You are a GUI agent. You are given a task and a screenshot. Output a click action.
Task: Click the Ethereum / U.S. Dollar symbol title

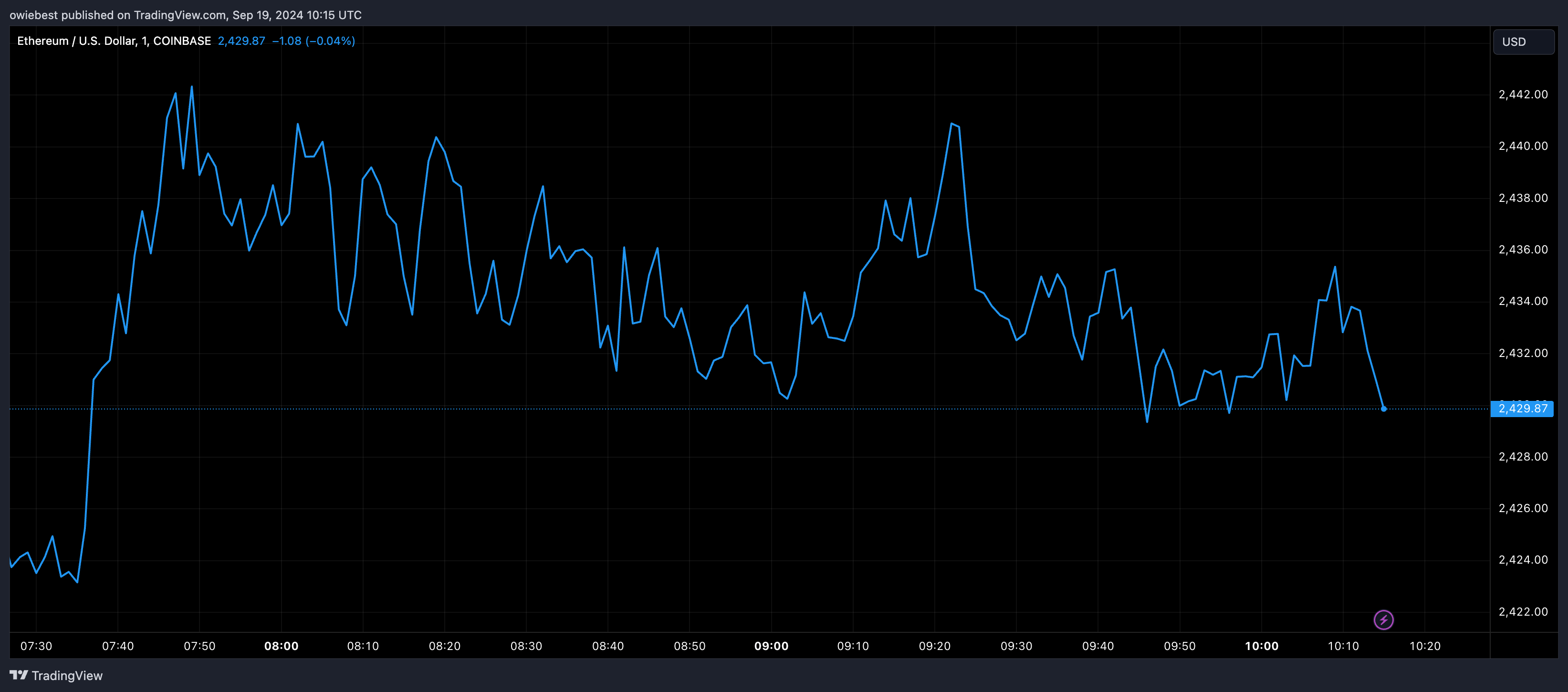click(76, 41)
